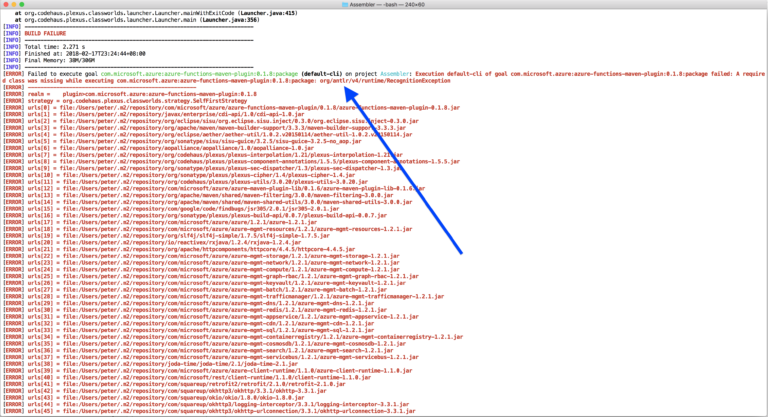Viewport: 768px width, 417px height.
Task: Click the urls[11] plexus-utils-3.0.20.jar line
Action: (x=186, y=182)
